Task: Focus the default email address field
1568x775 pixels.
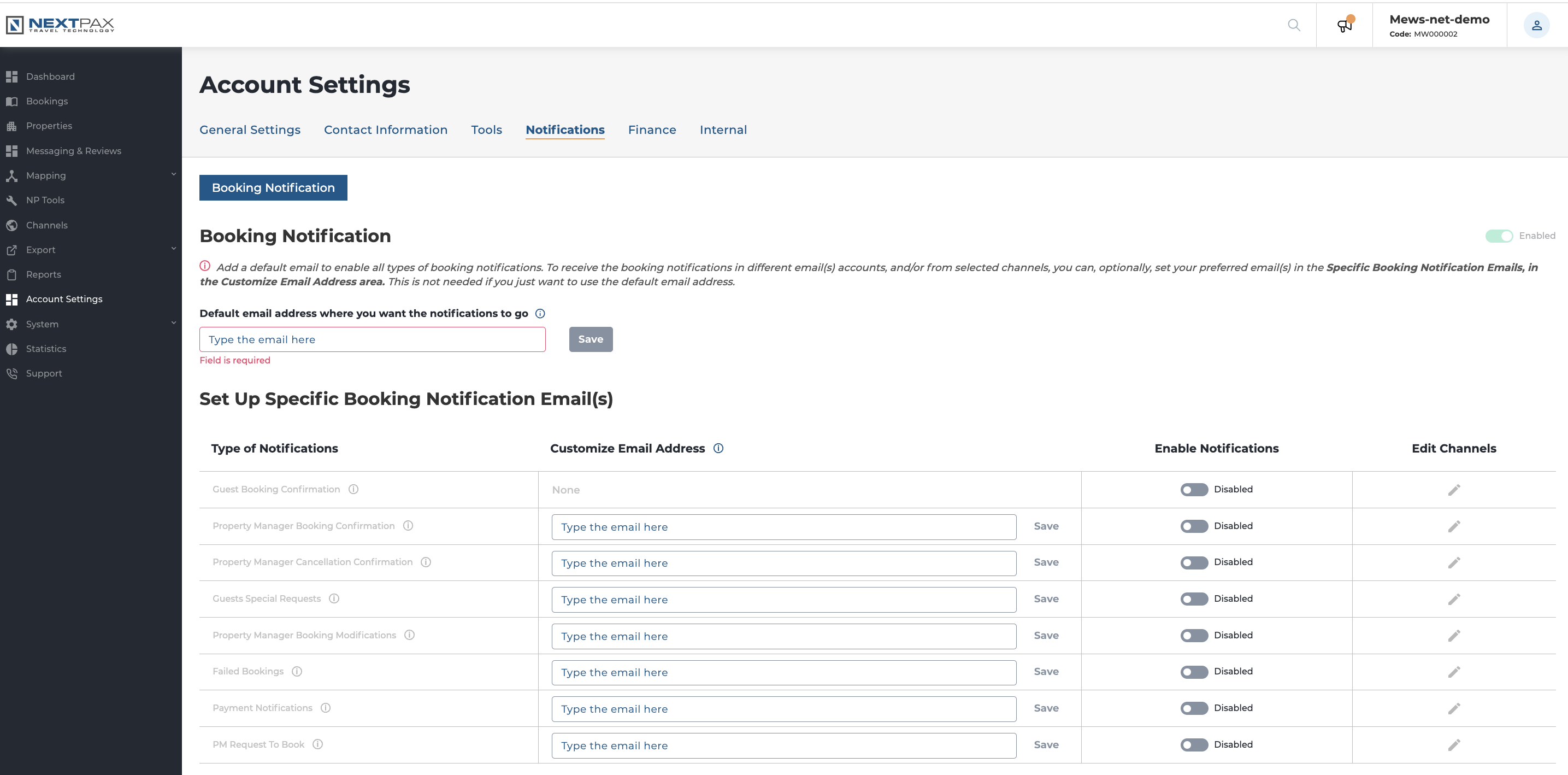Action: coord(373,339)
